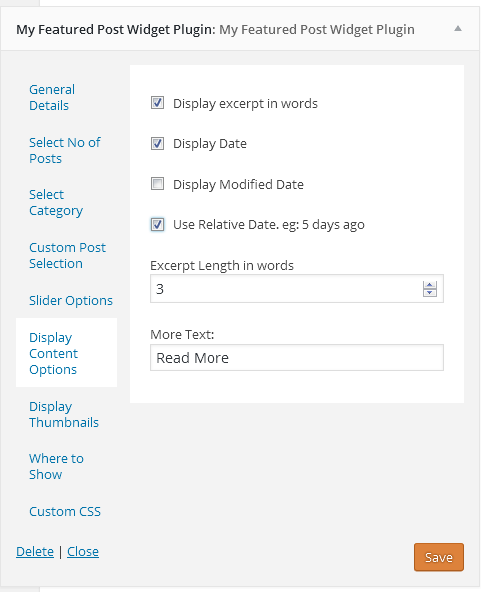Collapse the widget panel using the arrow icon
Image resolution: width=488 pixels, height=592 pixels.
pos(458,29)
